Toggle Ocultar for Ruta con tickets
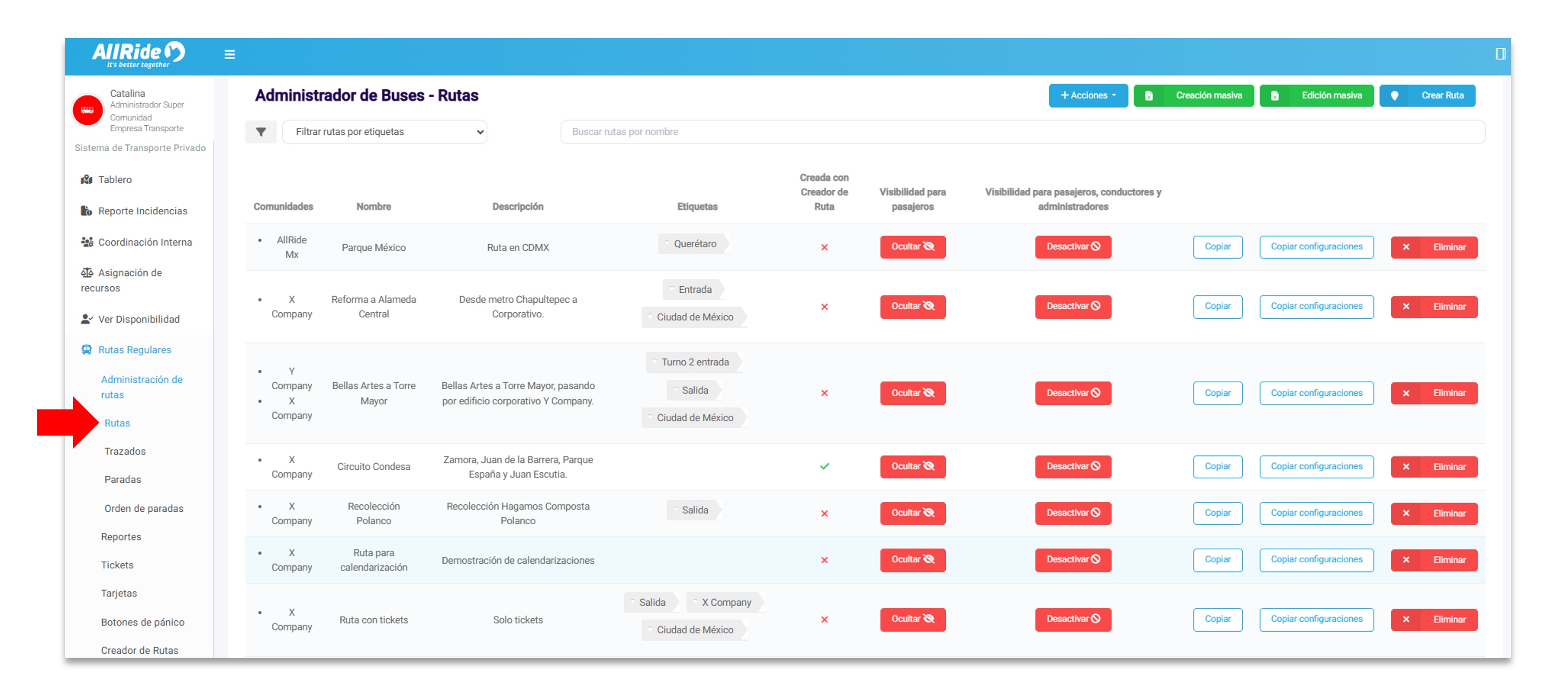 pyautogui.click(x=912, y=619)
